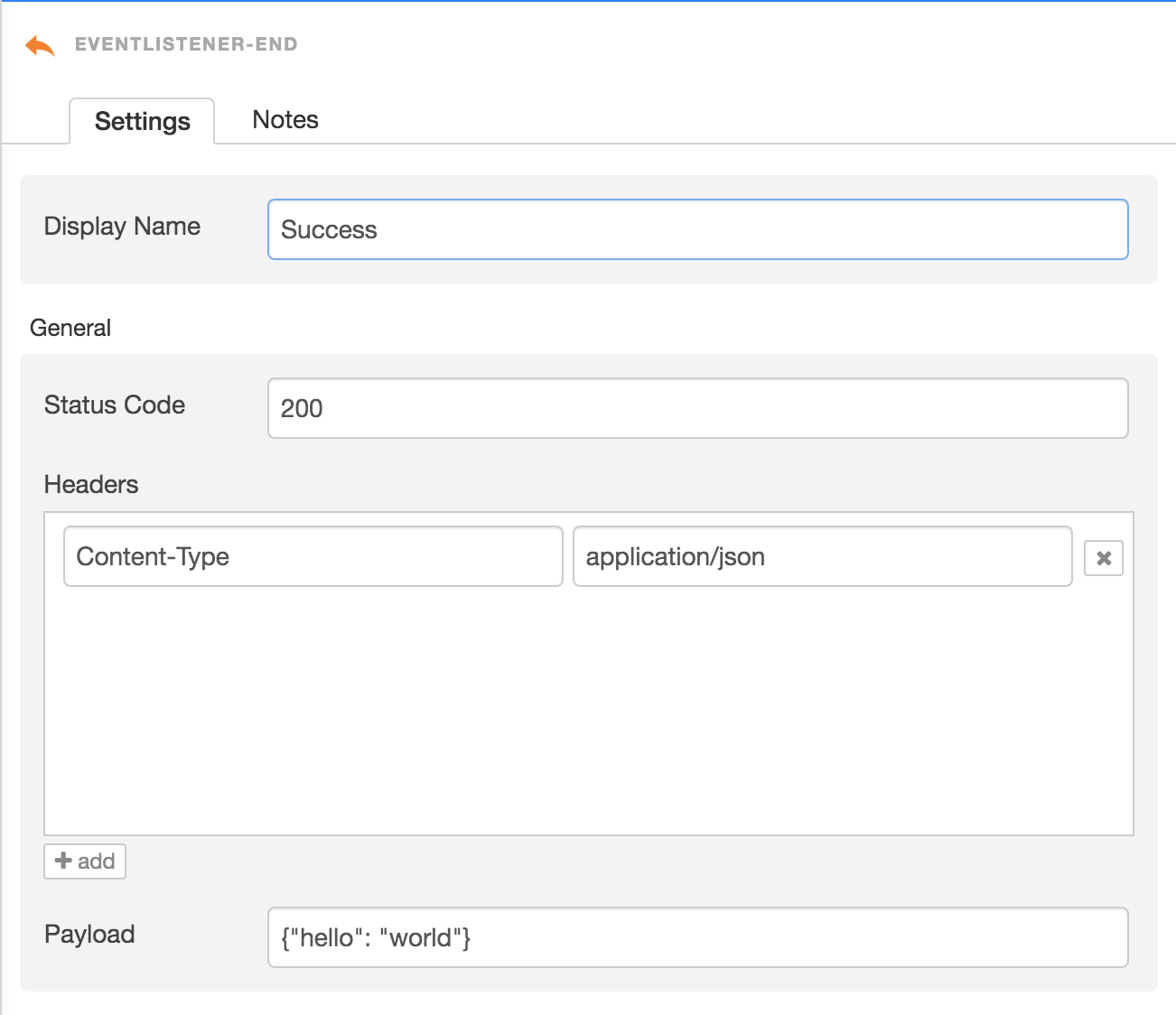This screenshot has height=1015, width=1176.
Task: Focus the Status Code field showing 200
Action: click(x=697, y=408)
